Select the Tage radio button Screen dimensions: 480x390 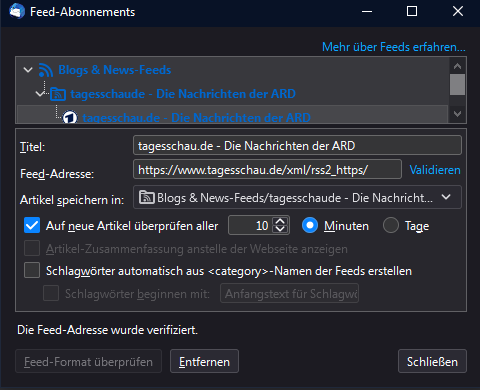[391, 225]
